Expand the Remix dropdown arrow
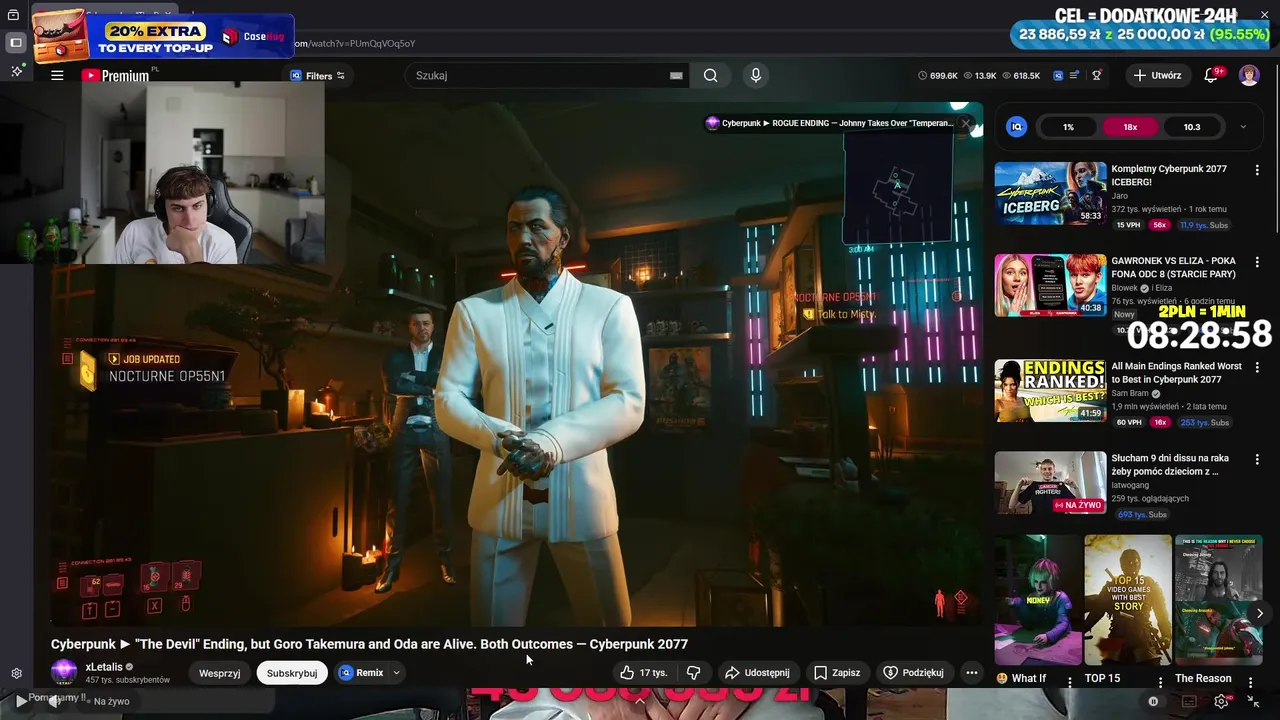Image resolution: width=1280 pixels, height=720 pixels. click(396, 673)
